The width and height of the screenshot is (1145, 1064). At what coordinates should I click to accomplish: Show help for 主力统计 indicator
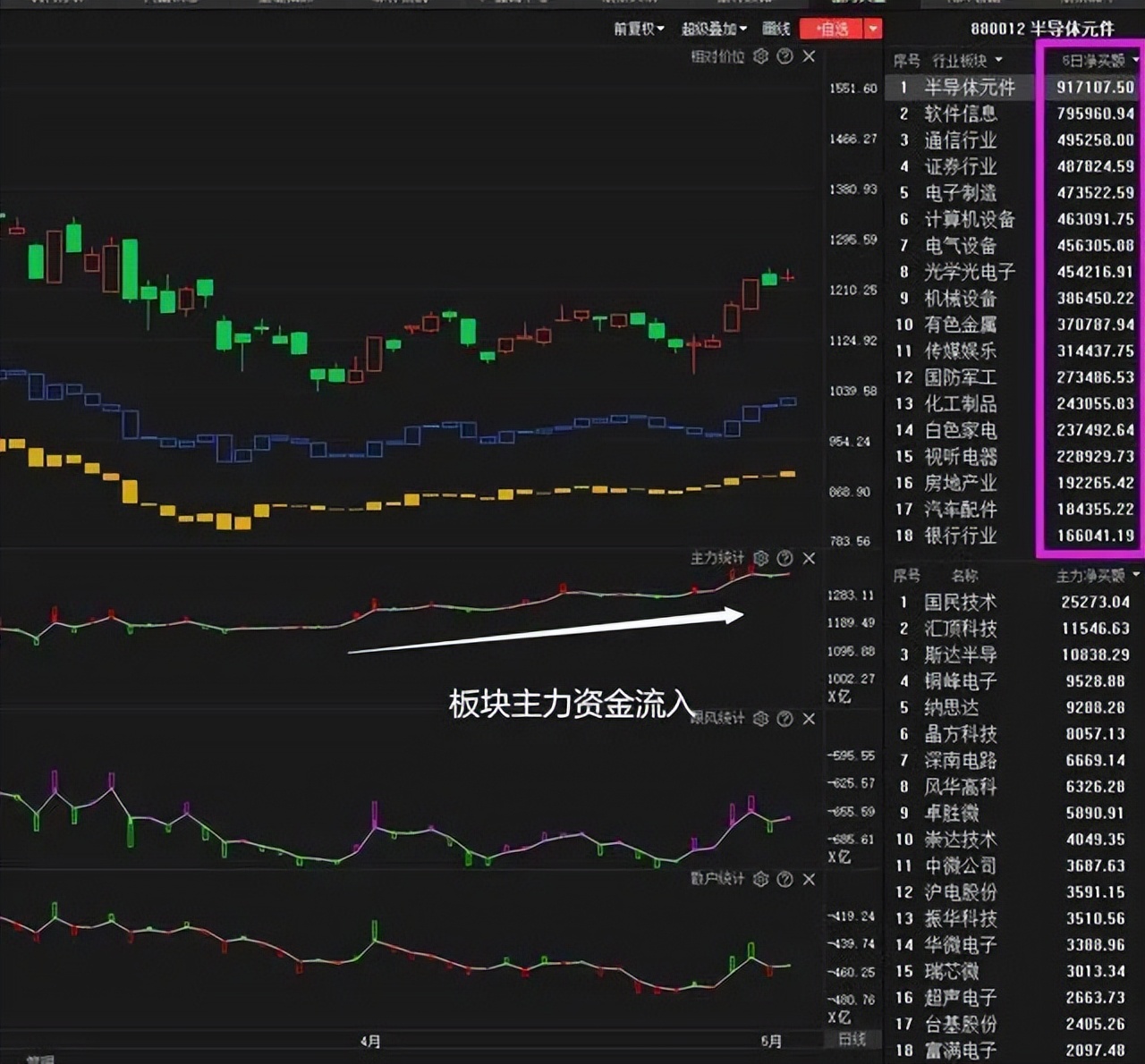click(x=785, y=558)
